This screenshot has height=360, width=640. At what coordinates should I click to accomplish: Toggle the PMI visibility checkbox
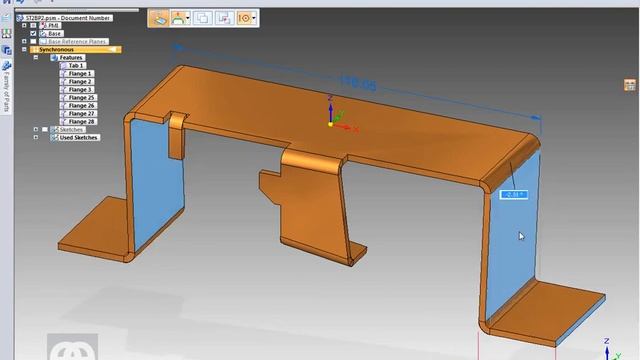point(33,25)
